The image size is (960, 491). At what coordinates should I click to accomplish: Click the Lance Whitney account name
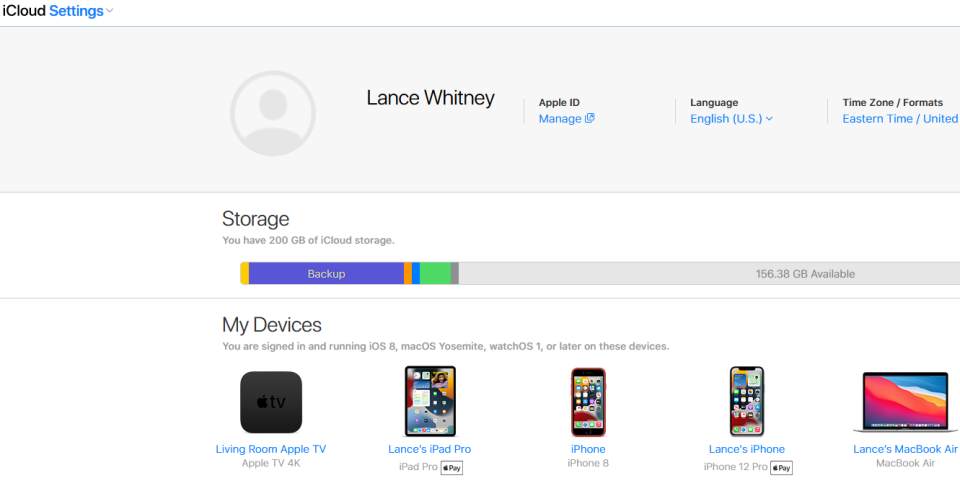click(430, 98)
